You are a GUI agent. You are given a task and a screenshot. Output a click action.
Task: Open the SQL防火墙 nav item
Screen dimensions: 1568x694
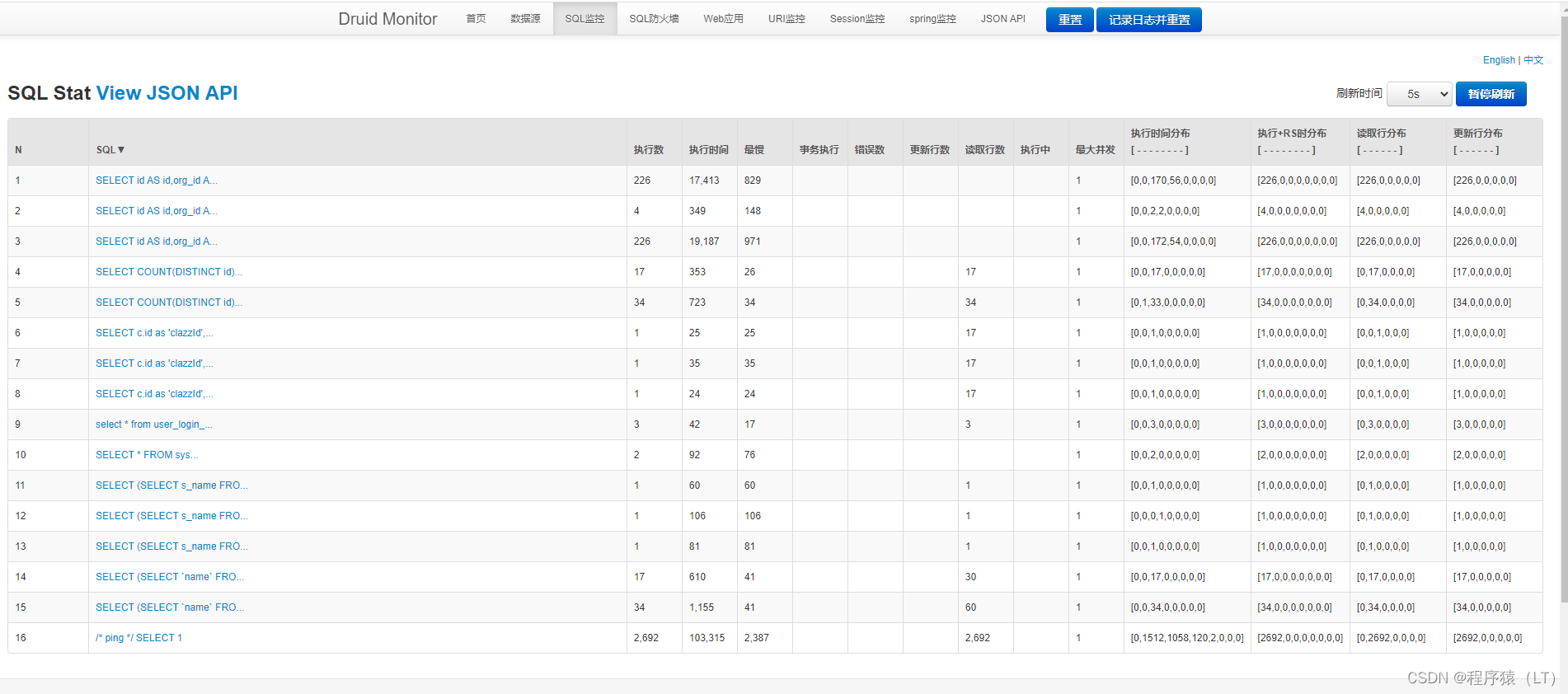654,19
